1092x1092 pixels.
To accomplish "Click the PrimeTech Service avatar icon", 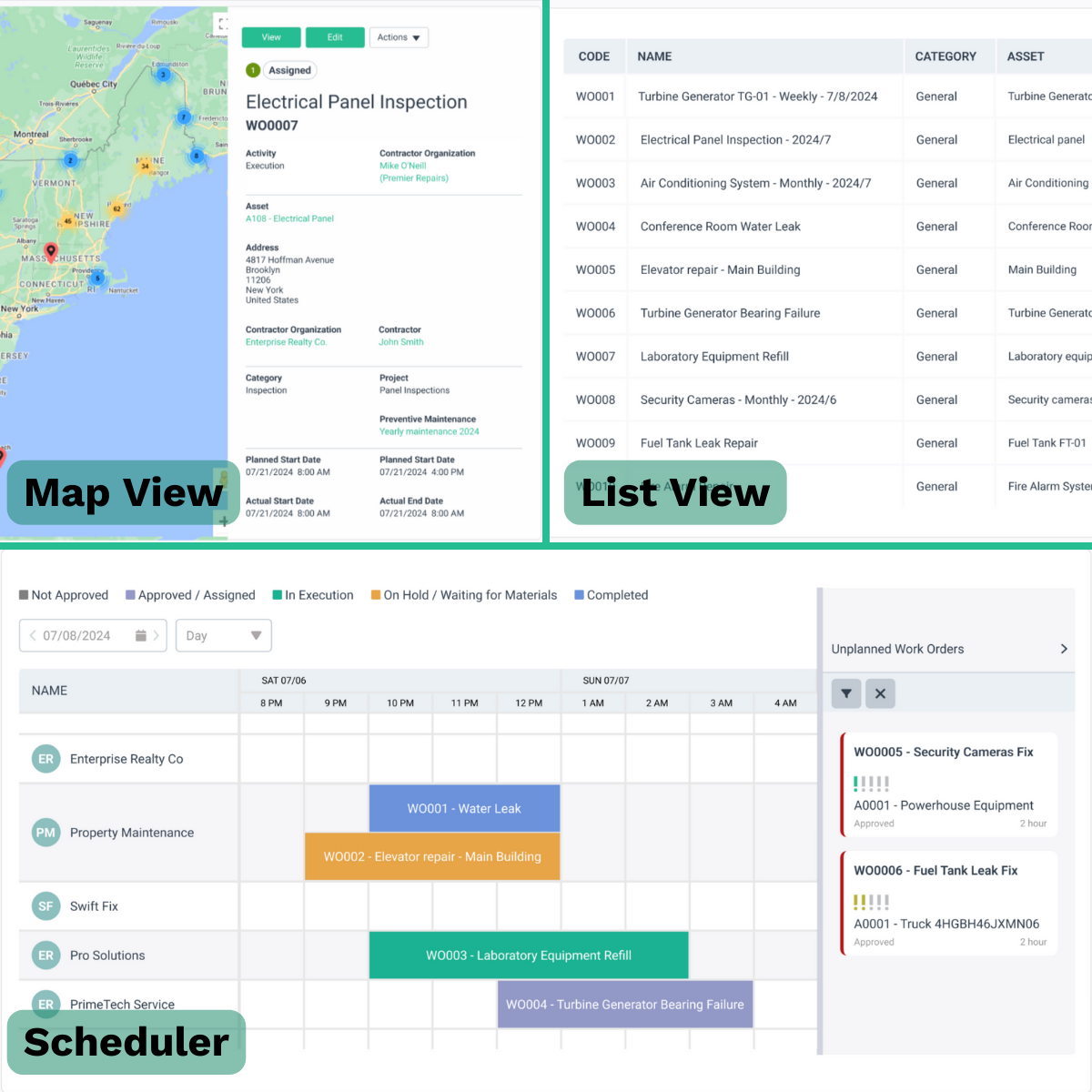I will coord(45,1004).
